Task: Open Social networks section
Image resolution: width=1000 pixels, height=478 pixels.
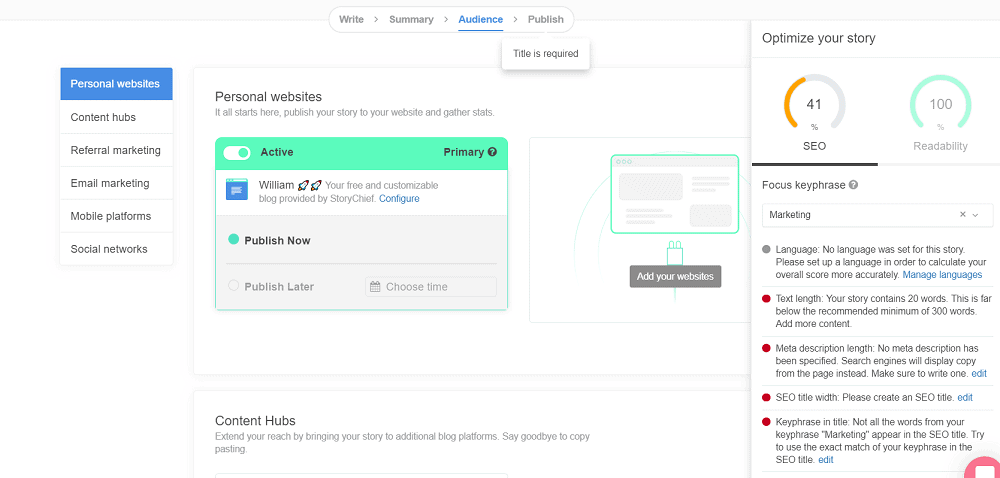Action: pos(116,249)
